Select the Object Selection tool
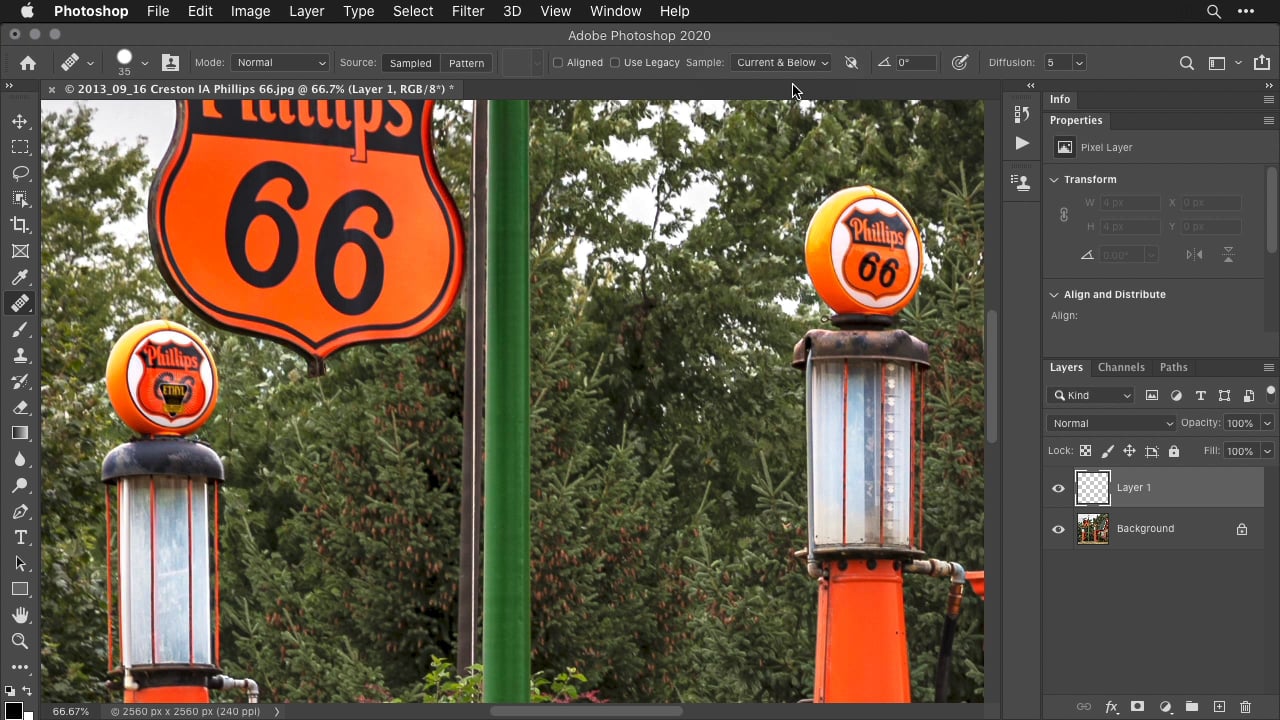The width and height of the screenshot is (1280, 720). (20, 199)
